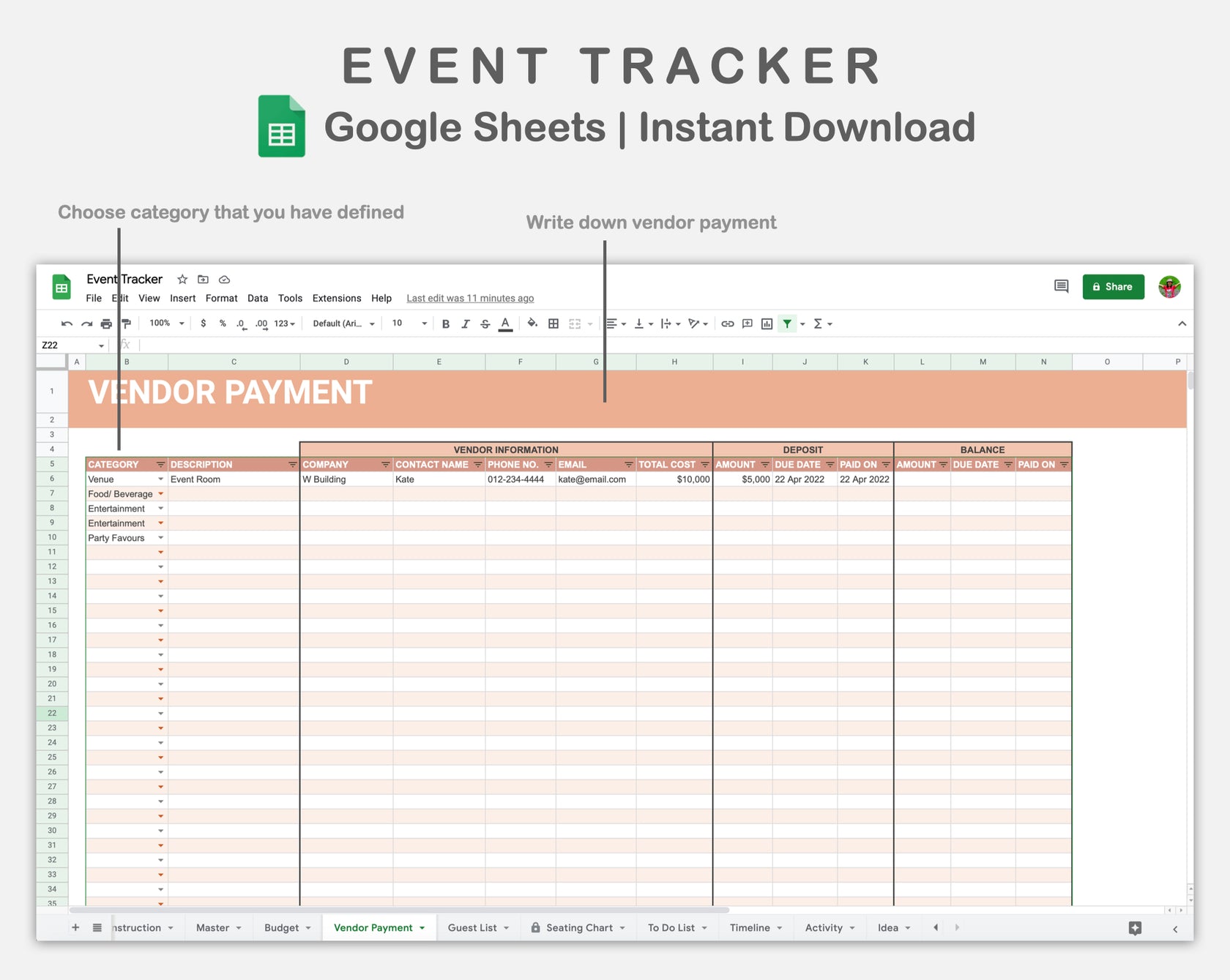Click the Paint format tool

tap(127, 323)
